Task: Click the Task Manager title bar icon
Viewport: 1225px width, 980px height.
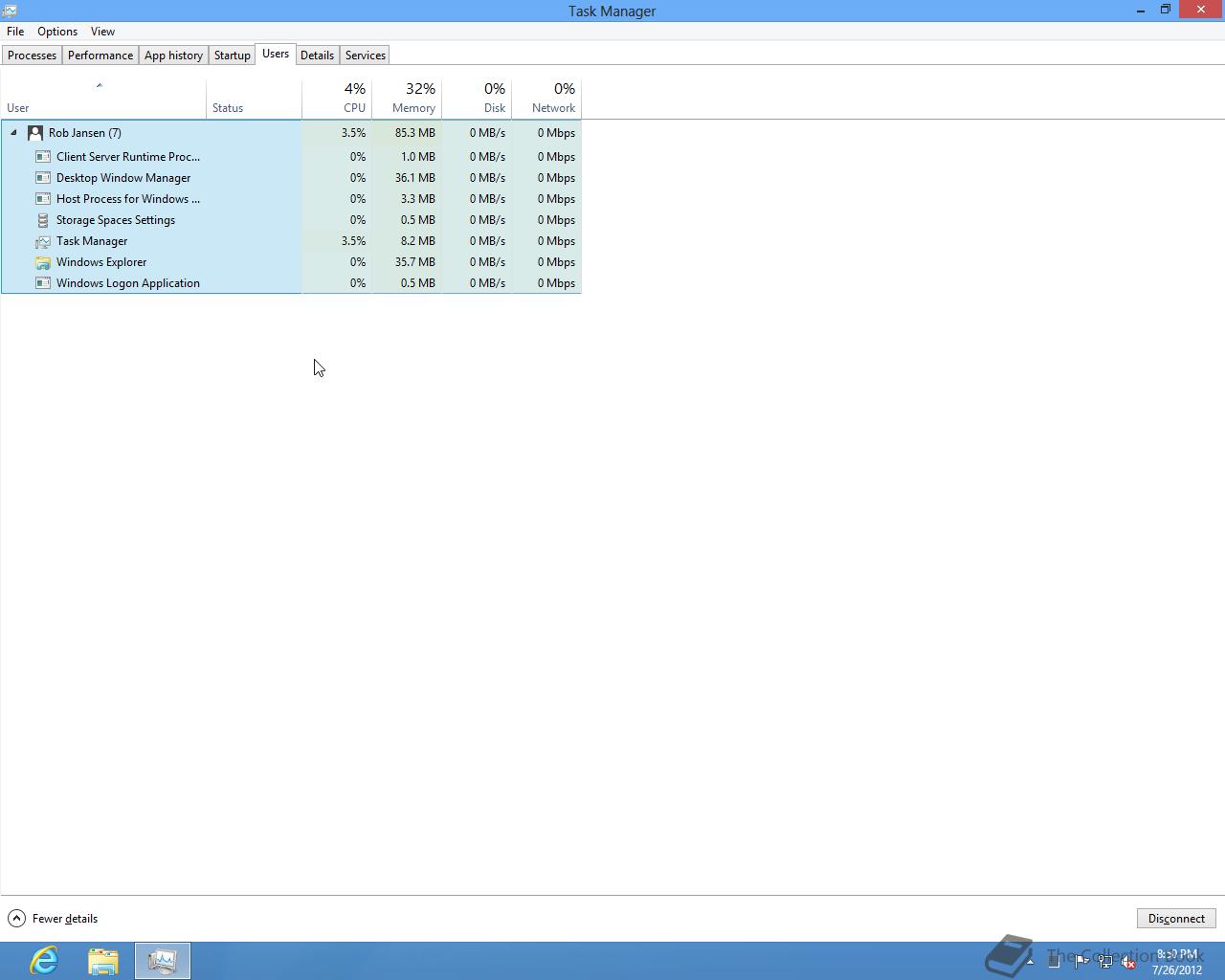Action: click(x=10, y=11)
